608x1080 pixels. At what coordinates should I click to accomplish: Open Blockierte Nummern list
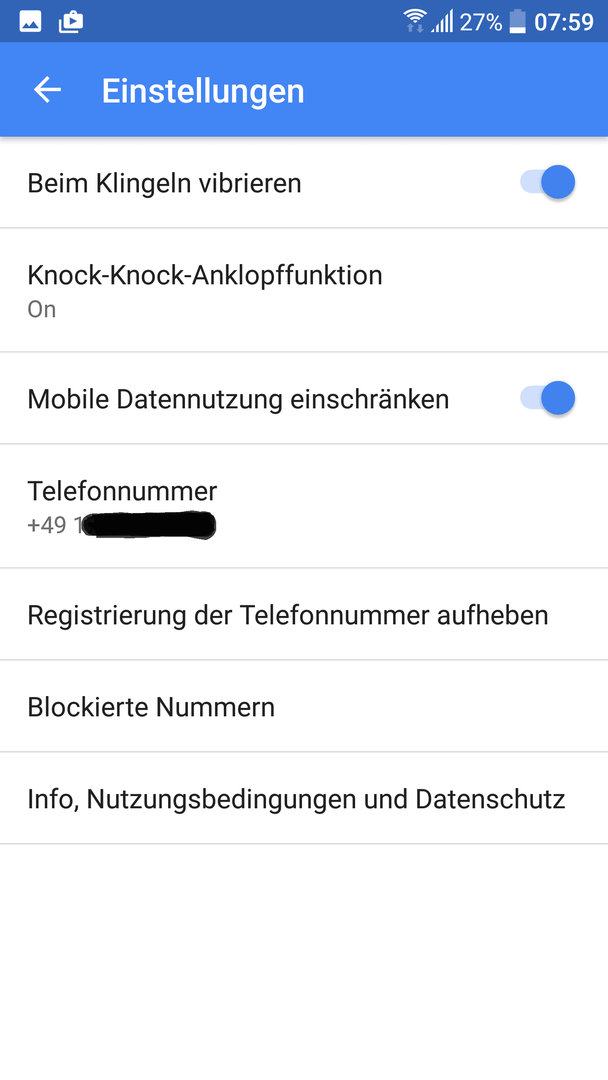(x=304, y=707)
